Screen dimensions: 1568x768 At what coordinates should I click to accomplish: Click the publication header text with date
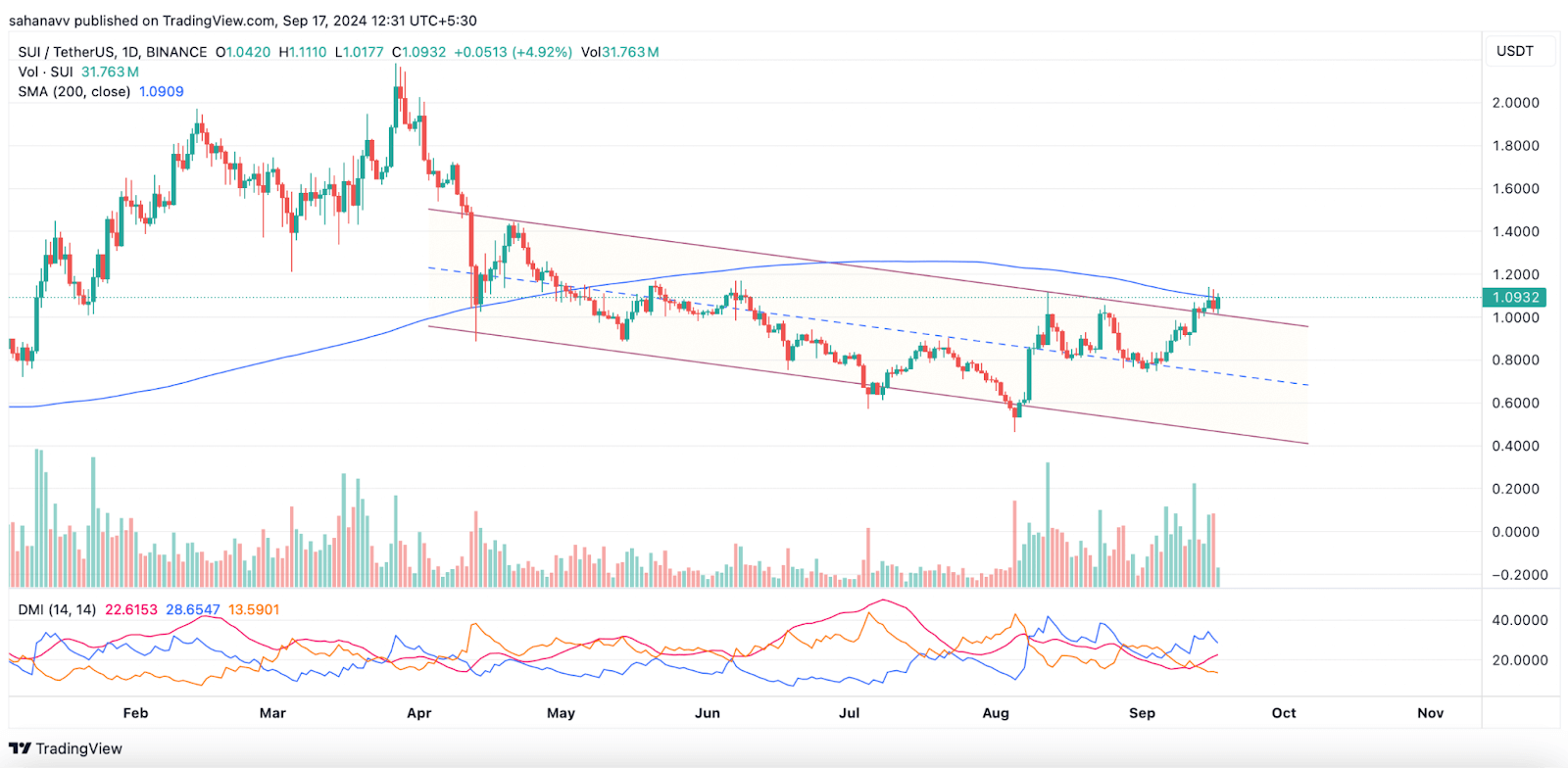(243, 21)
